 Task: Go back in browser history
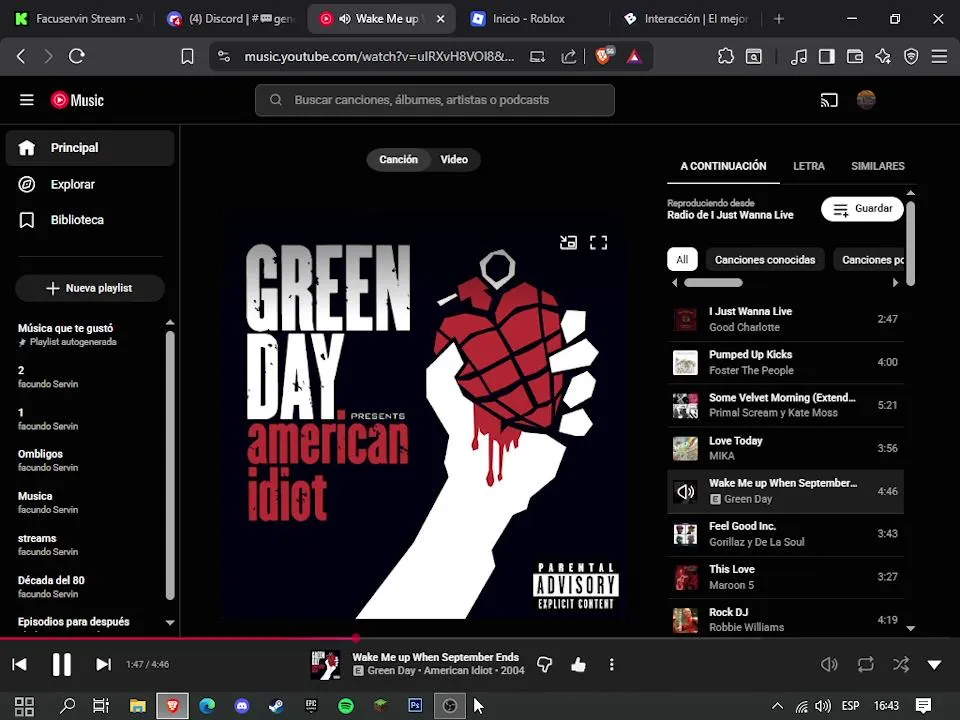(21, 56)
